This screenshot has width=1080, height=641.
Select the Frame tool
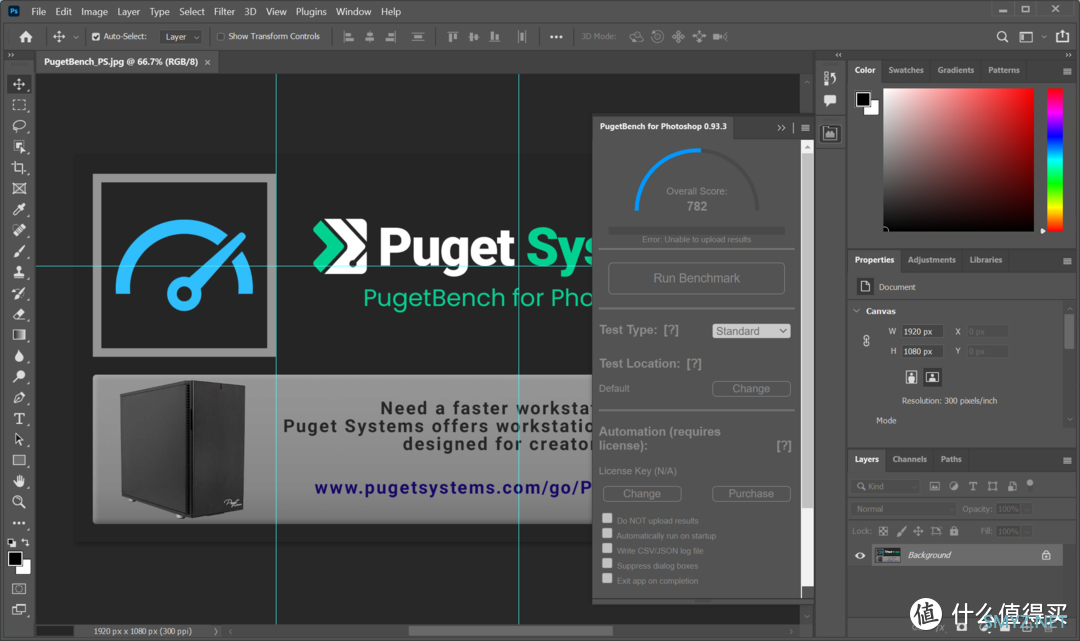[19, 189]
